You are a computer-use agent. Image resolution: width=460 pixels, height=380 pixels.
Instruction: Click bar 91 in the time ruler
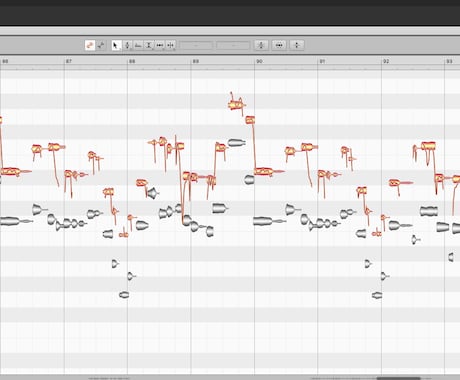(322, 61)
